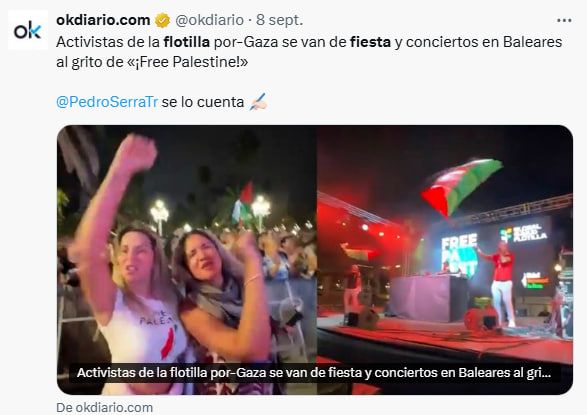Click the FREE PALESTINE LED screen
The height and width of the screenshot is (415, 587).
459,254
